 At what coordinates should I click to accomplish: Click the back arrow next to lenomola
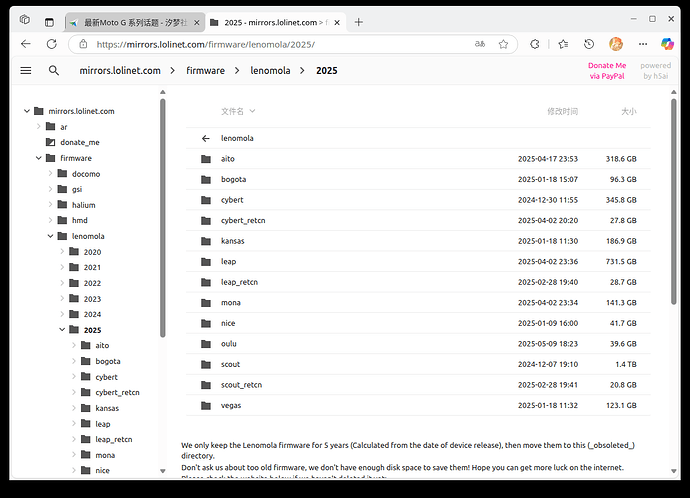pyautogui.click(x=206, y=138)
